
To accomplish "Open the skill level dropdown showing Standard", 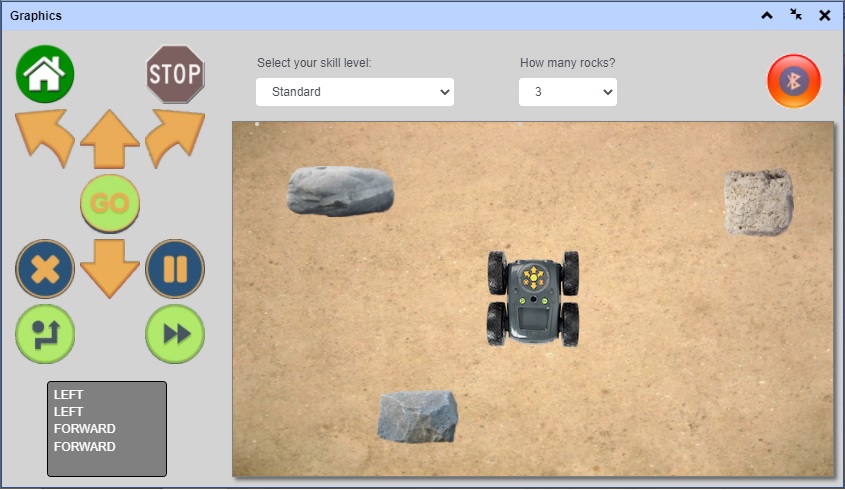I will 355,92.
